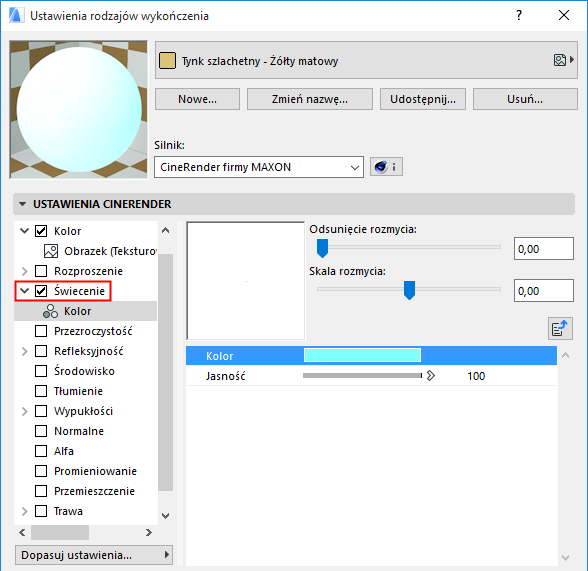Uncheck the Kolor channel checkbox

[x=41, y=231]
